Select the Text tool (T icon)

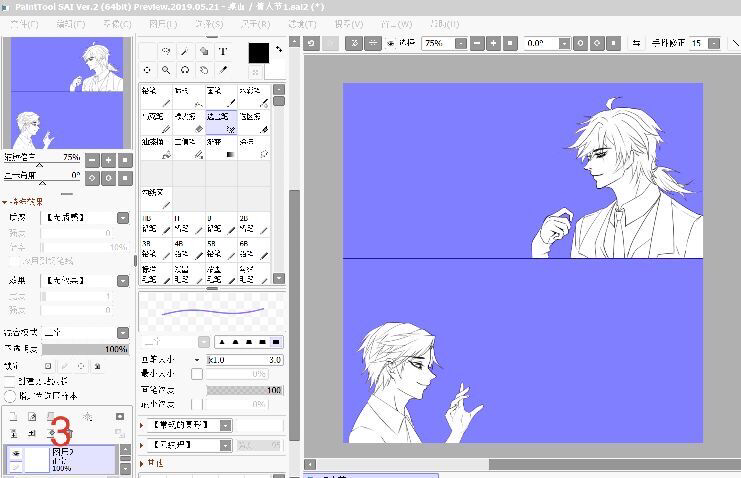[x=223, y=51]
